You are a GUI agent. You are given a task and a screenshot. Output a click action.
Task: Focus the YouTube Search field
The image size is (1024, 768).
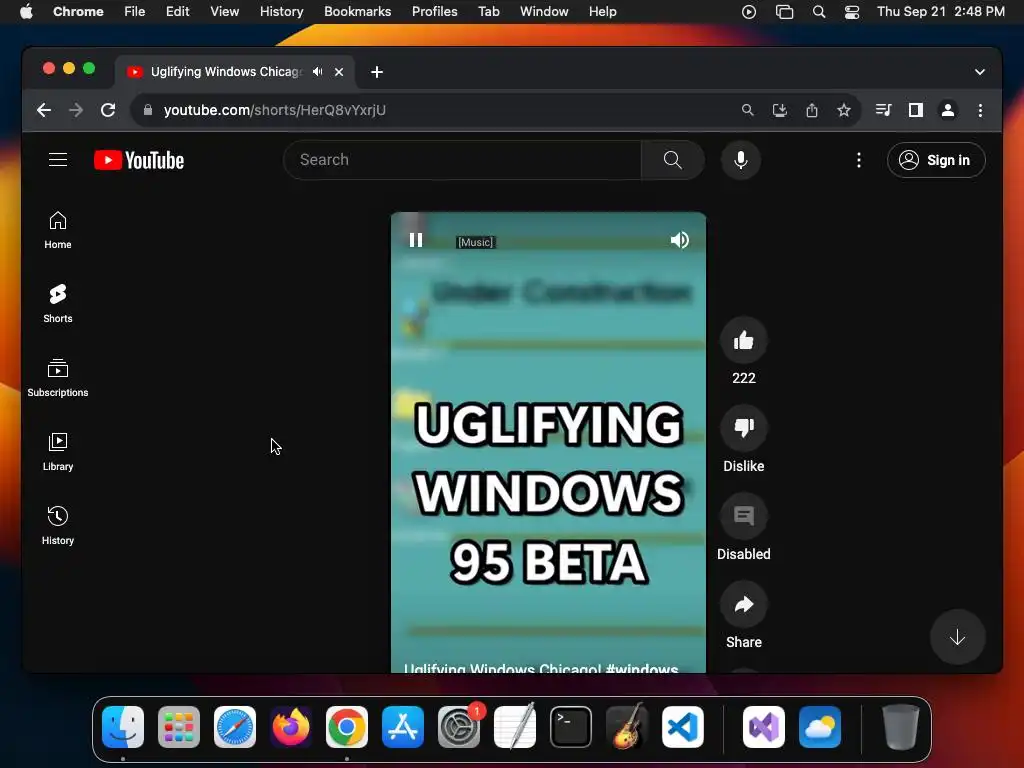462,160
